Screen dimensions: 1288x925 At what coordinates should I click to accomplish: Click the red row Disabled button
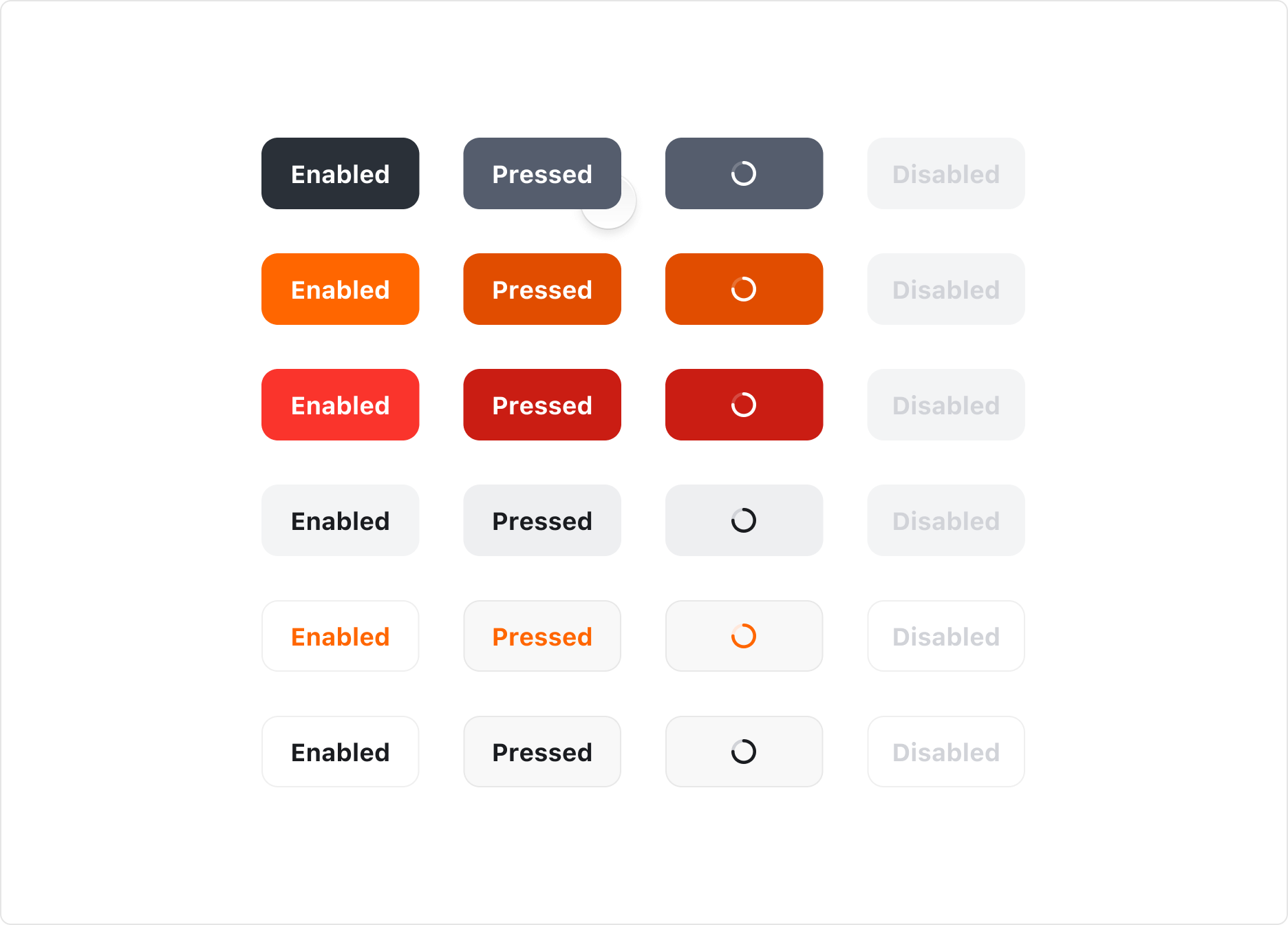[945, 405]
